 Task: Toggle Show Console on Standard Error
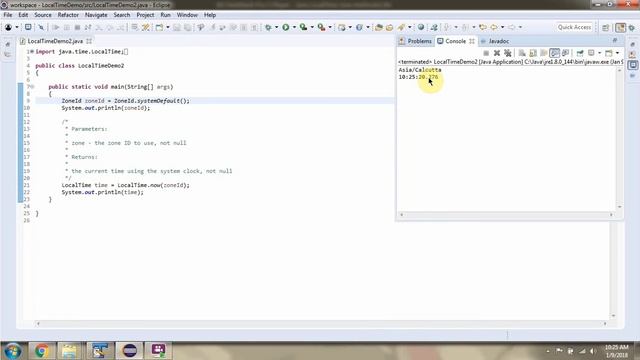(x=565, y=53)
